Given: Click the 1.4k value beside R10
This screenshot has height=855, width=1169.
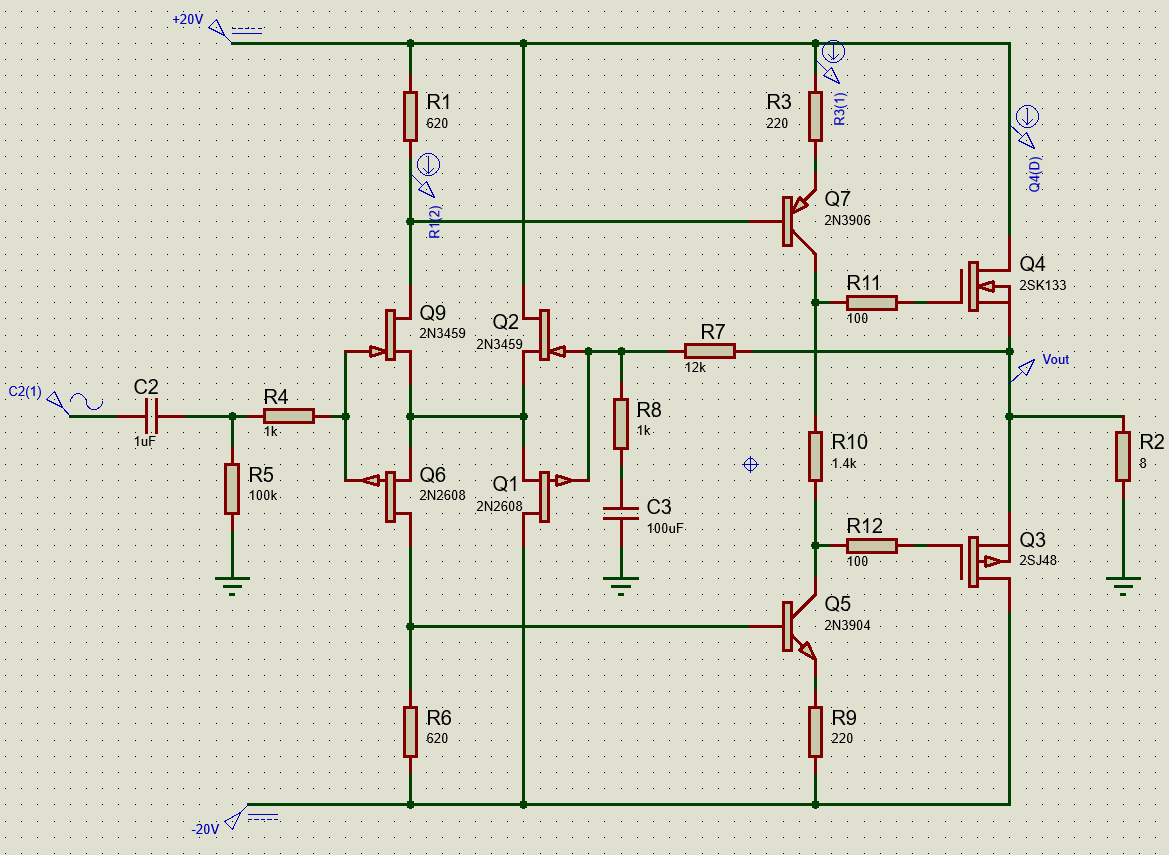Looking at the screenshot, I should [x=843, y=464].
